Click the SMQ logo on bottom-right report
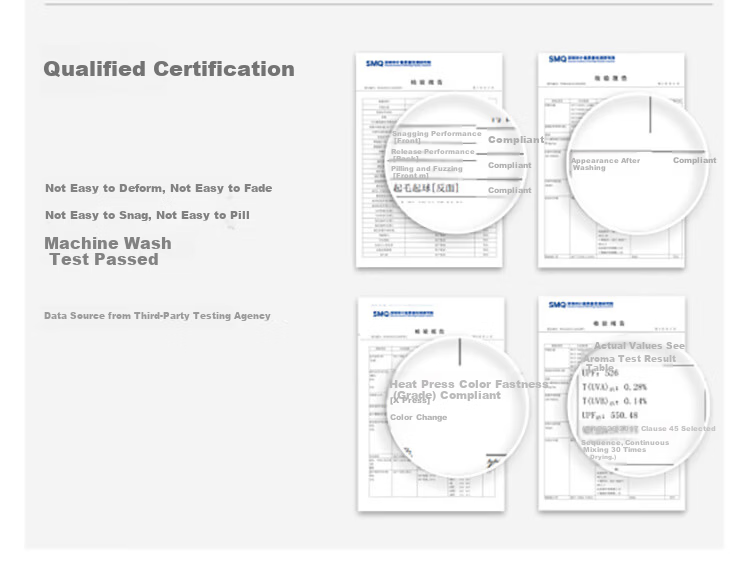This screenshot has height=567, width=750. [x=581, y=305]
